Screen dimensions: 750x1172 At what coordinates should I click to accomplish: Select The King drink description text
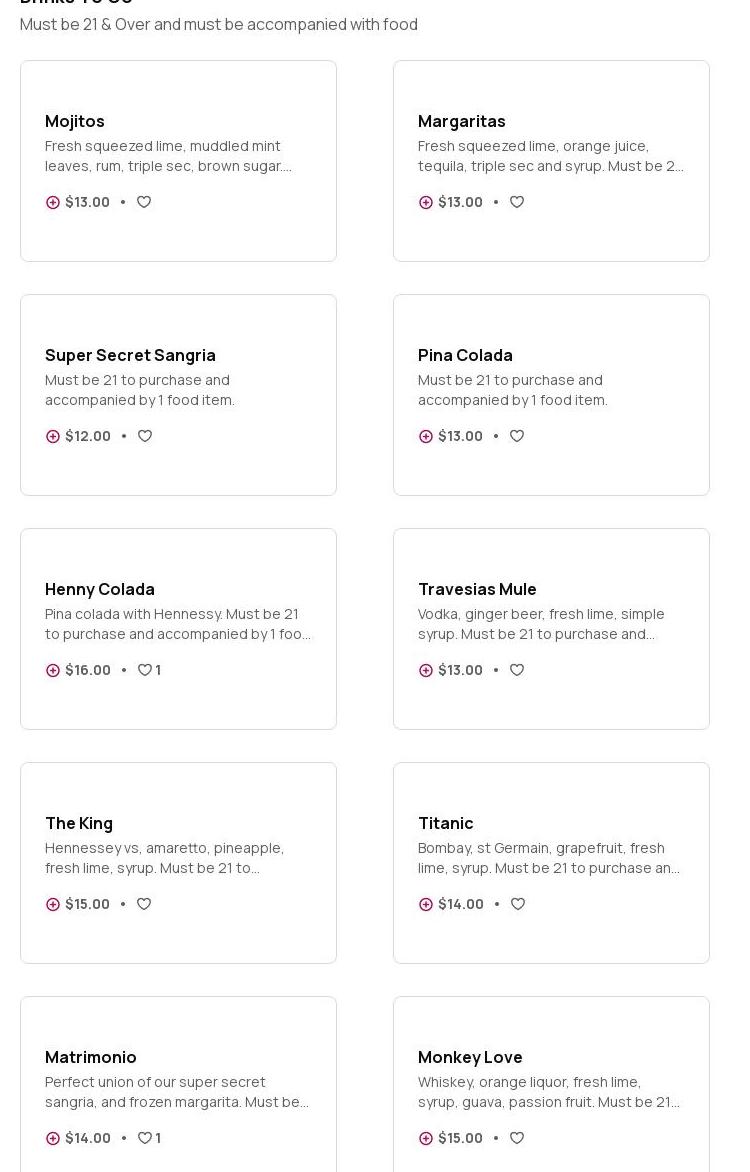(x=165, y=858)
